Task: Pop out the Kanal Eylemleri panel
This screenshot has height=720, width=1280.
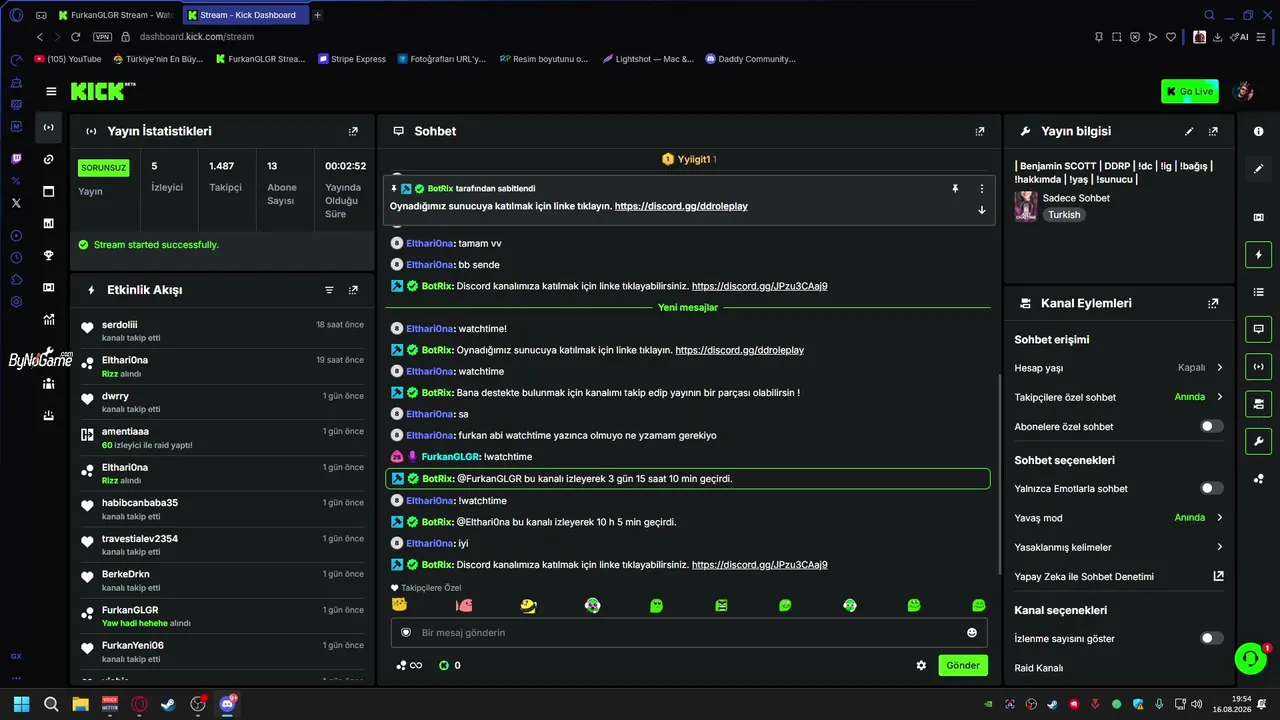Action: click(1213, 303)
